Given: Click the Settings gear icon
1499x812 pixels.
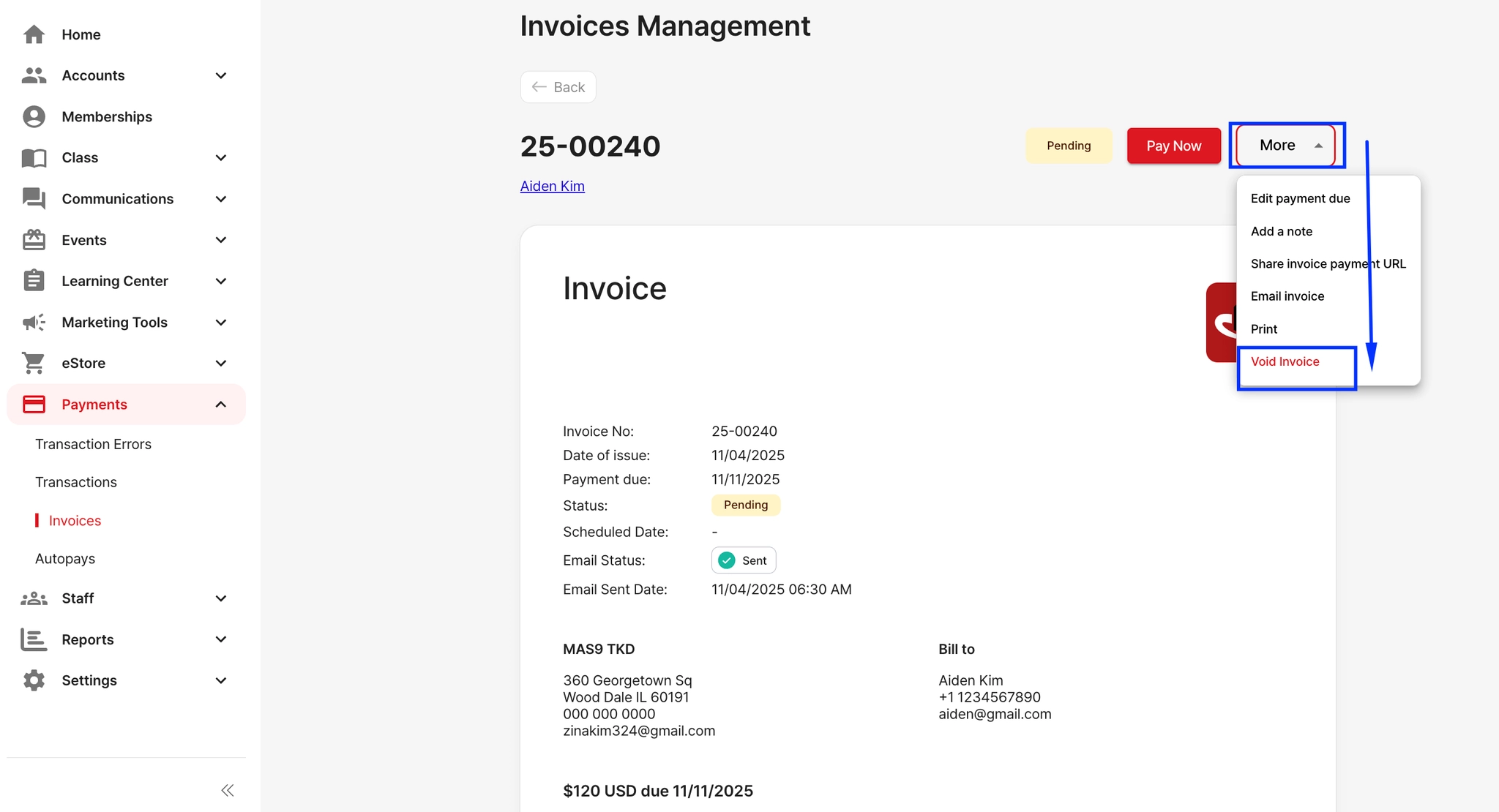Looking at the screenshot, I should [x=34, y=680].
